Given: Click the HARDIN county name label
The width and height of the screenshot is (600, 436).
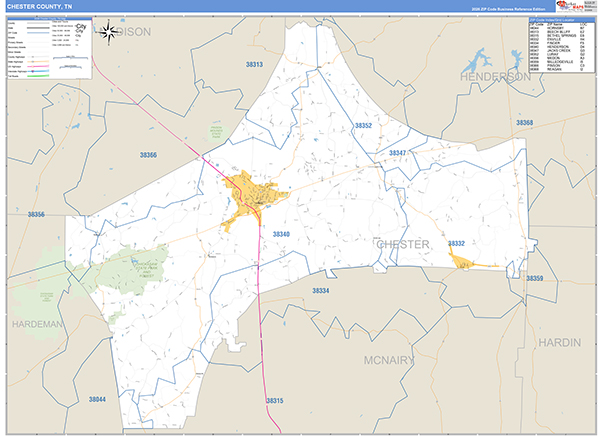Looking at the screenshot, I should pyautogui.click(x=560, y=343).
